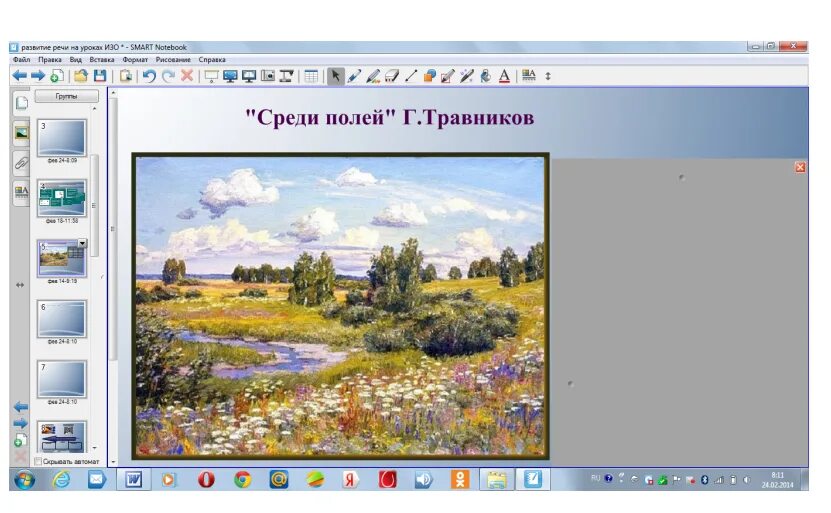Image resolution: width=831 pixels, height=513 pixels.
Task: Open page 7 thumbnail
Action: (x=62, y=379)
